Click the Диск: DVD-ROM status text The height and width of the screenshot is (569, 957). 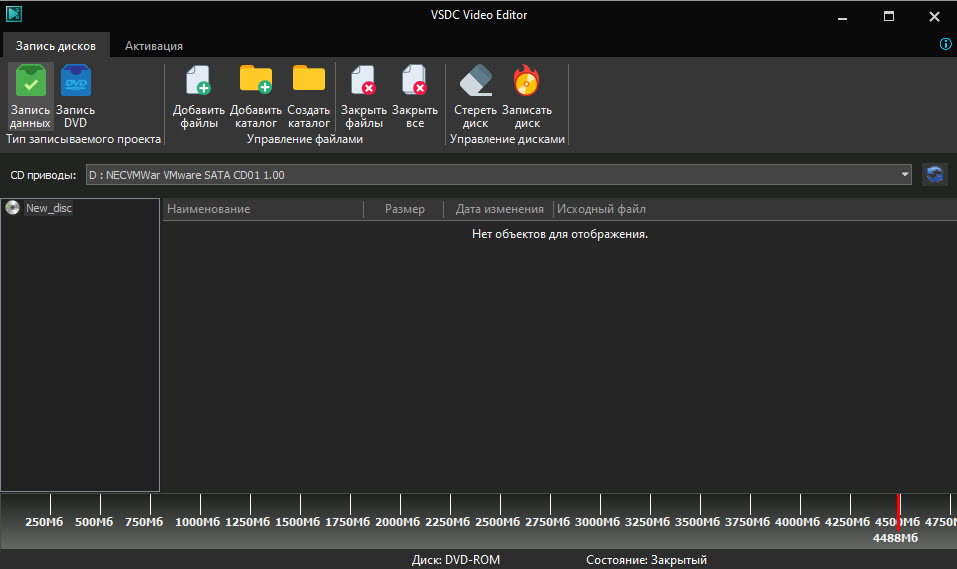click(456, 560)
